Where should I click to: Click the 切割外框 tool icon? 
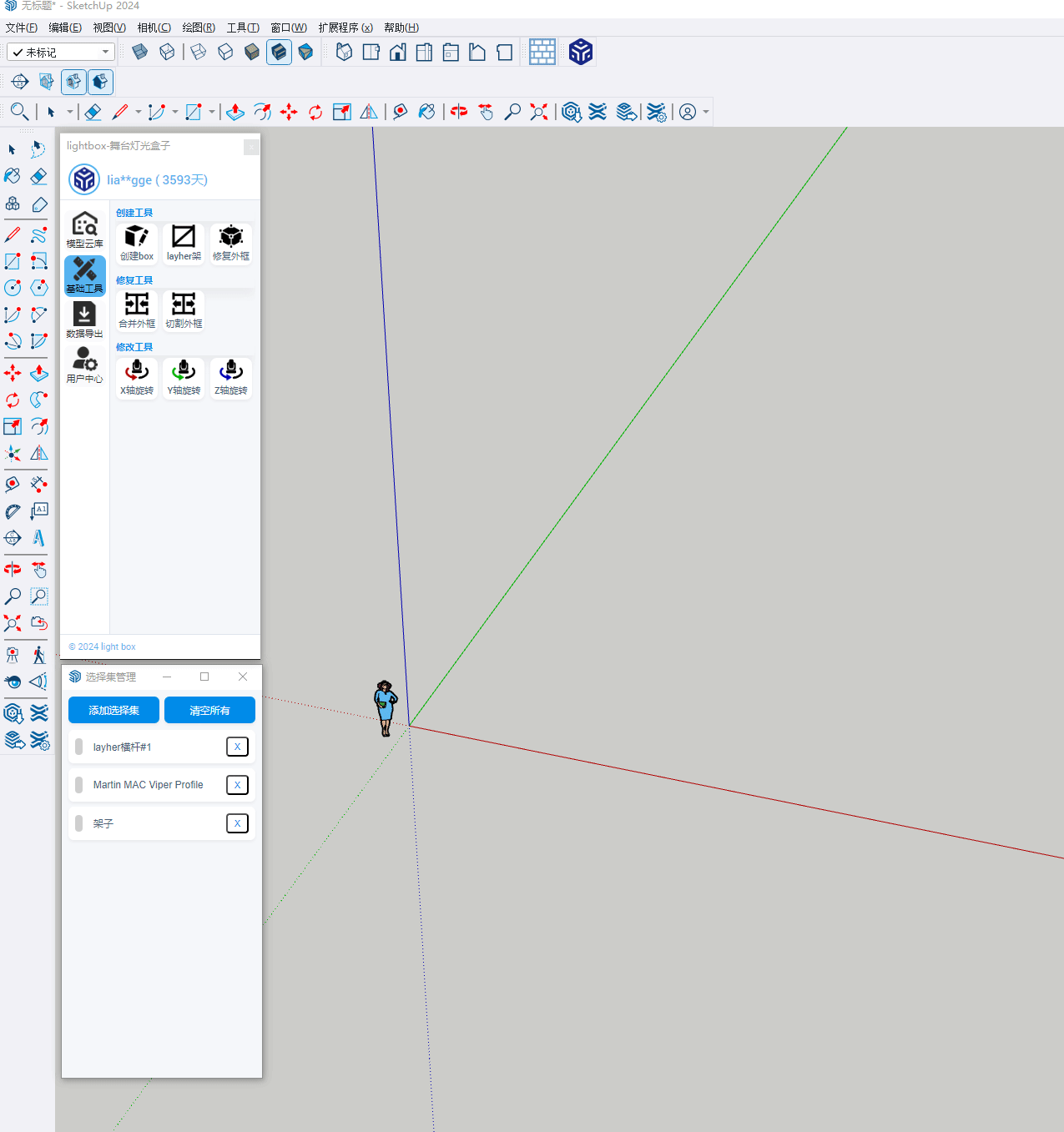pyautogui.click(x=184, y=305)
